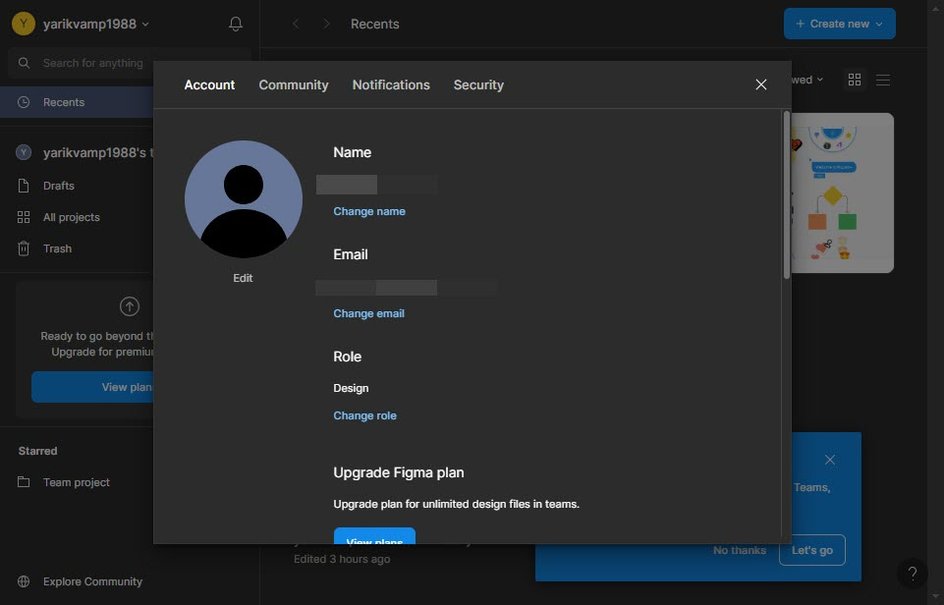Dismiss the blue Teams banner
This screenshot has height=605, width=944.
click(x=830, y=460)
